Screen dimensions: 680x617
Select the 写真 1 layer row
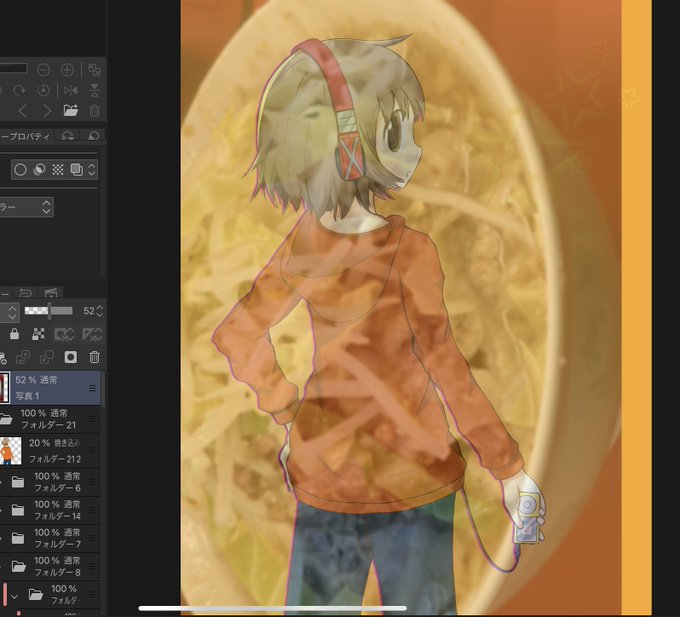tap(50, 388)
